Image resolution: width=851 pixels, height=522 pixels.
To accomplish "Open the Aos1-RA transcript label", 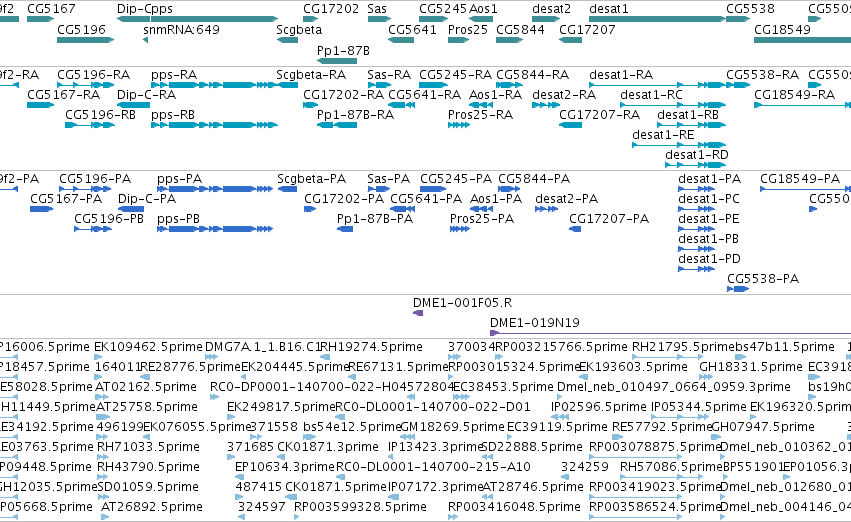I will click(496, 94).
